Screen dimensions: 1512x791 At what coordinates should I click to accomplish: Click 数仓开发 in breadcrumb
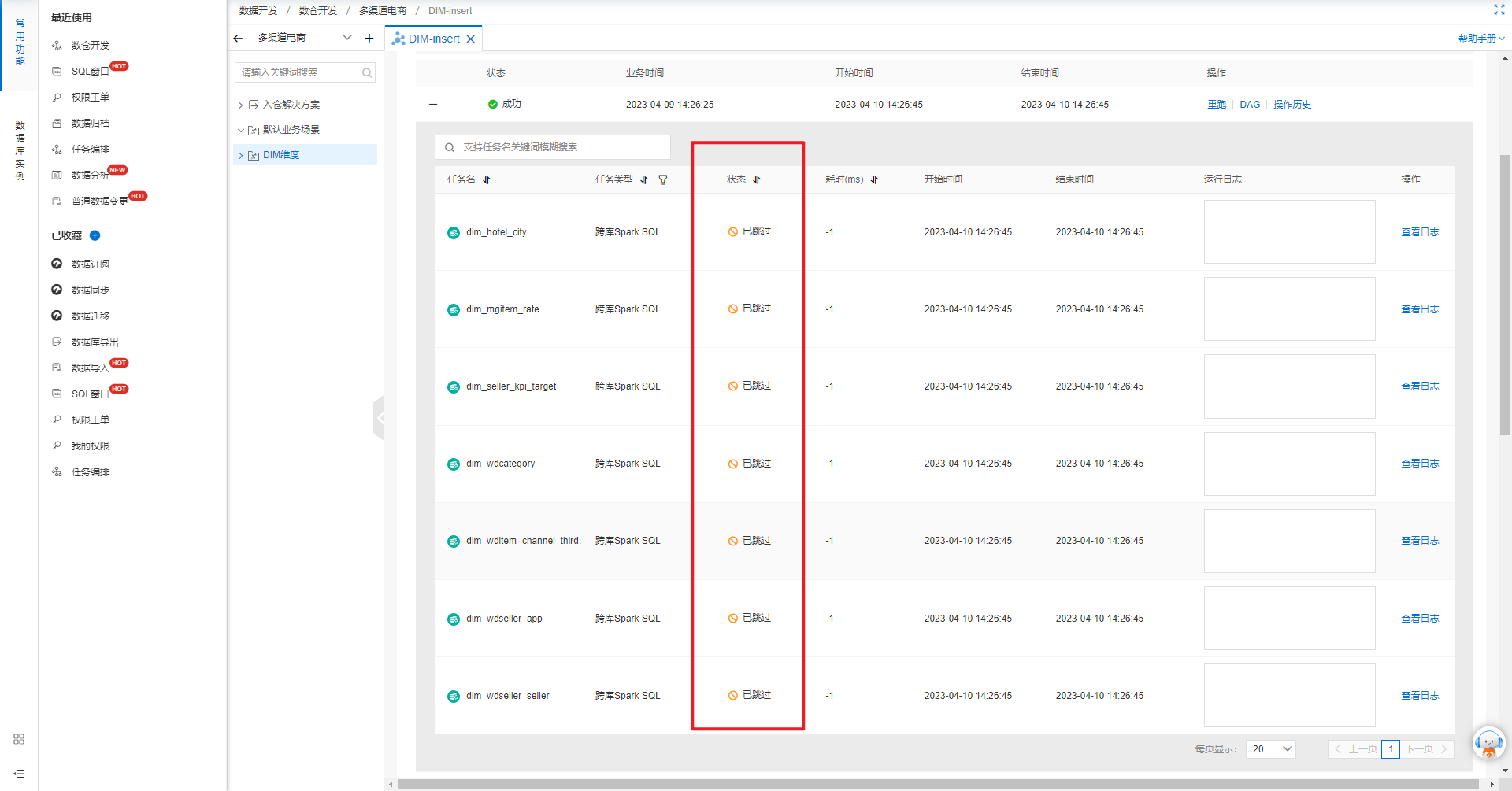(318, 11)
